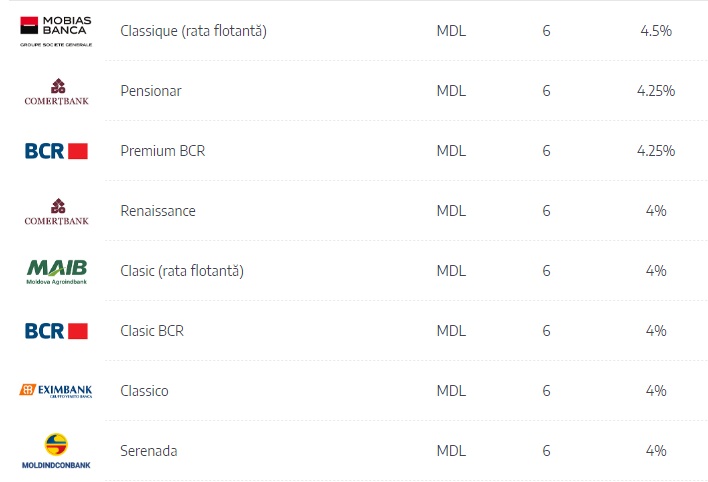Open the Renaissance deposit offer

tap(158, 211)
